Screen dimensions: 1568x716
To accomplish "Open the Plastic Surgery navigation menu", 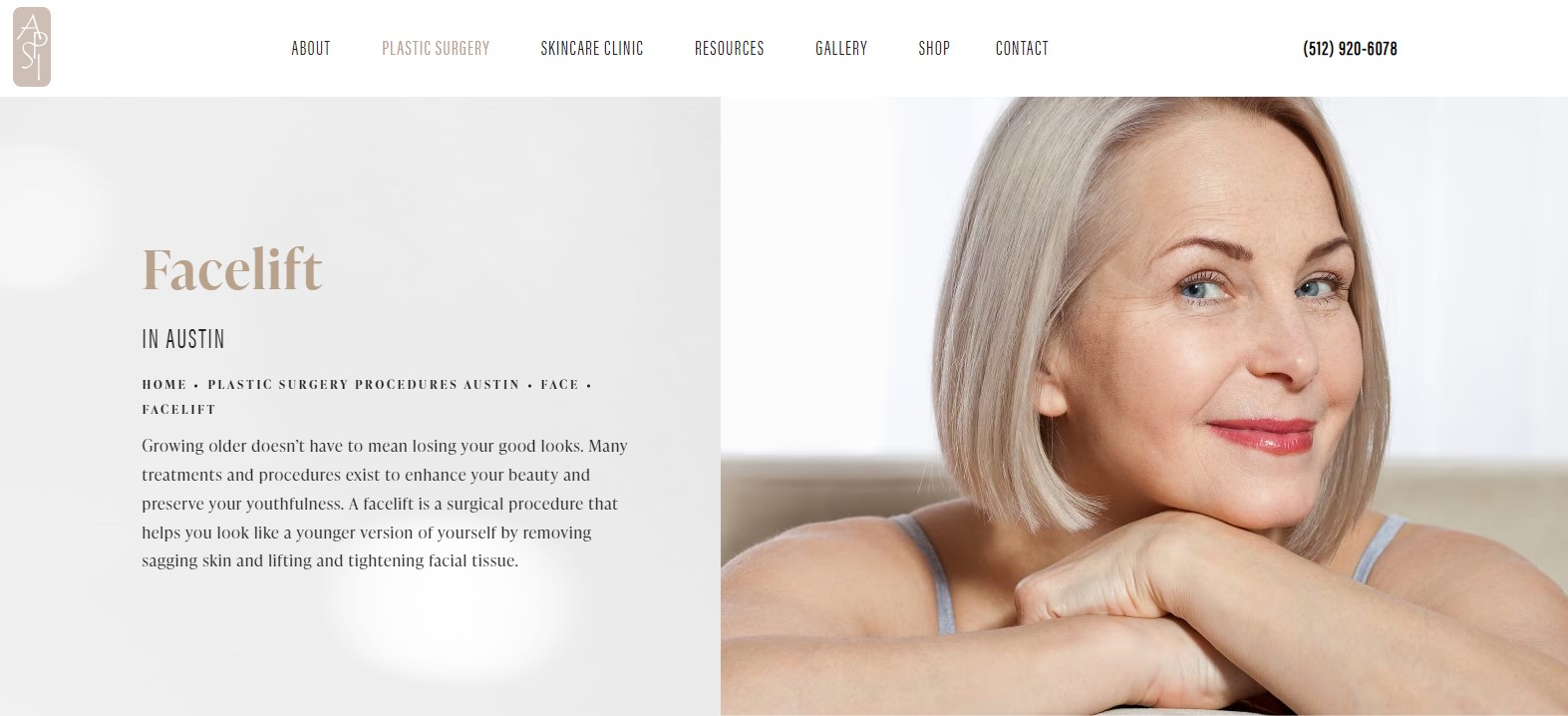I will pos(436,48).
